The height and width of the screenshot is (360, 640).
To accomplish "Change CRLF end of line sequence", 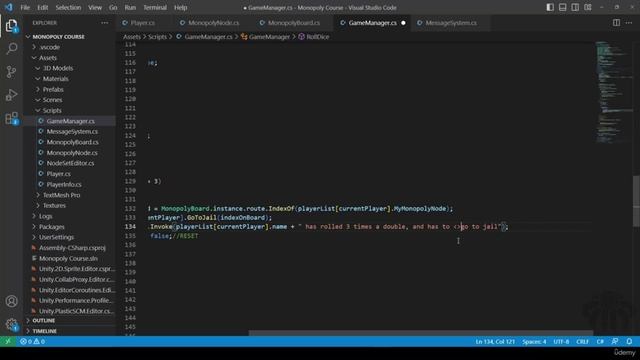I will tap(582, 341).
